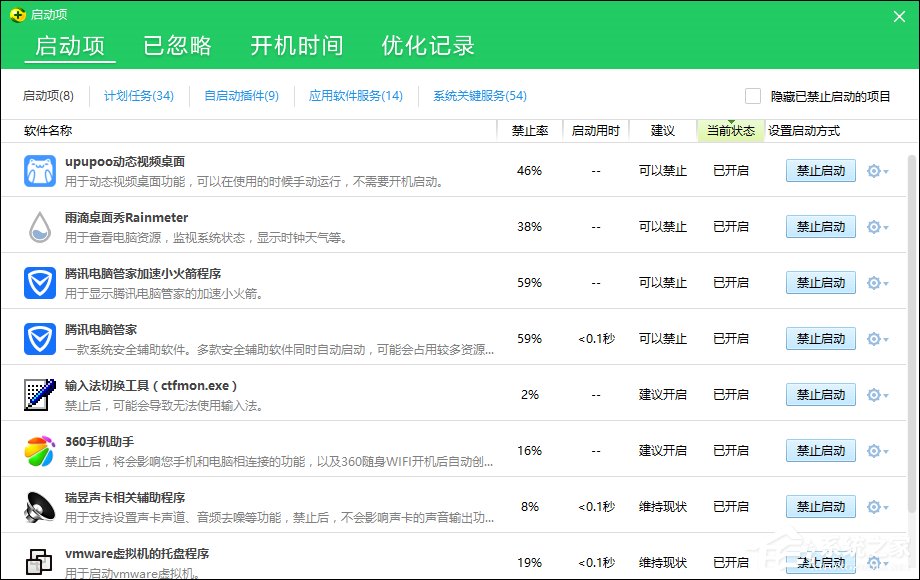Click the green shield logo in the titlebar
Screen dimensions: 920x580
coord(17,15)
